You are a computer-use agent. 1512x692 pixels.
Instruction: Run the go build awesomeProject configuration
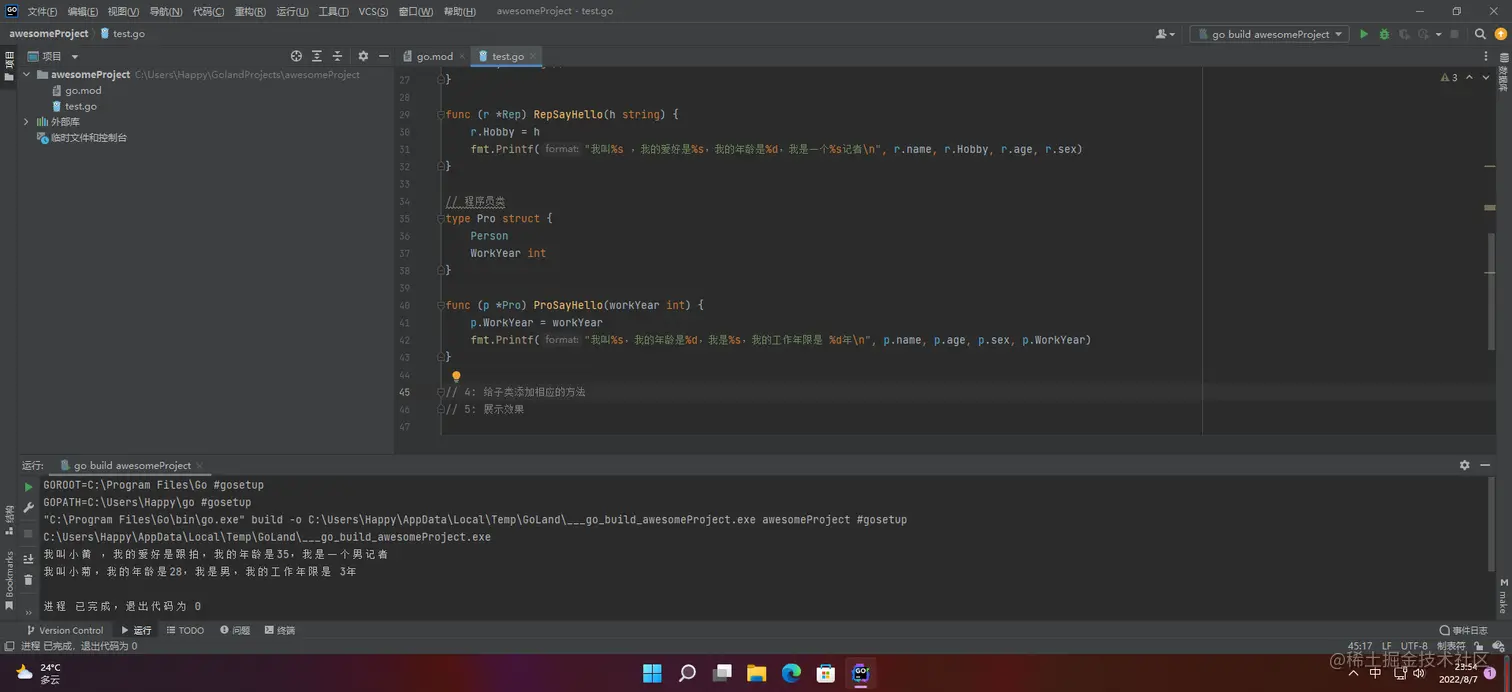pyautogui.click(x=1363, y=34)
